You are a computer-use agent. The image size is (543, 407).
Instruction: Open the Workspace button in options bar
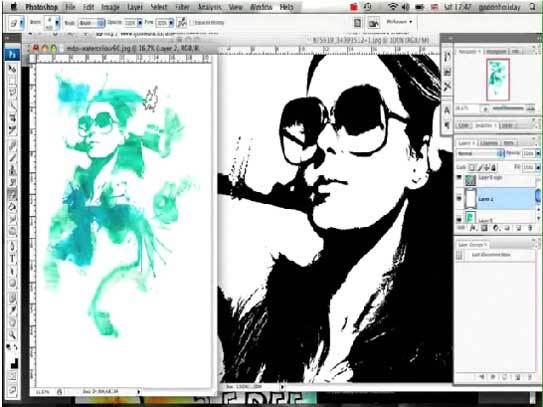click(399, 22)
